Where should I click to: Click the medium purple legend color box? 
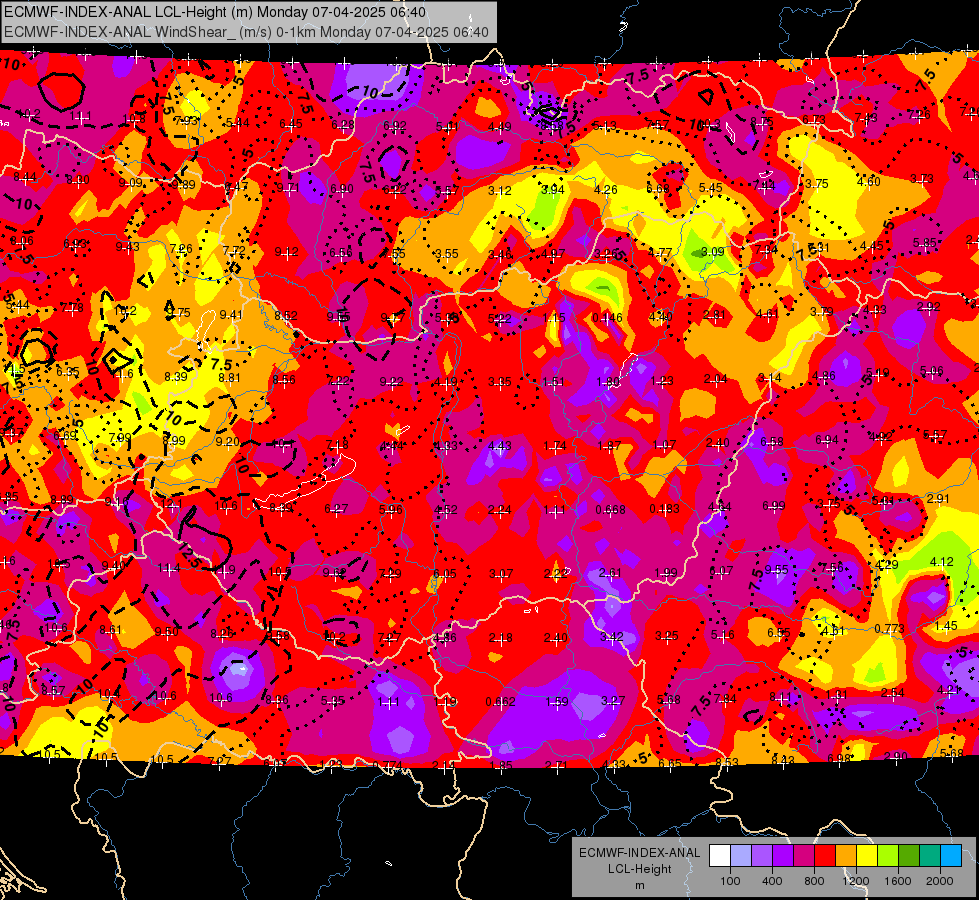762,856
